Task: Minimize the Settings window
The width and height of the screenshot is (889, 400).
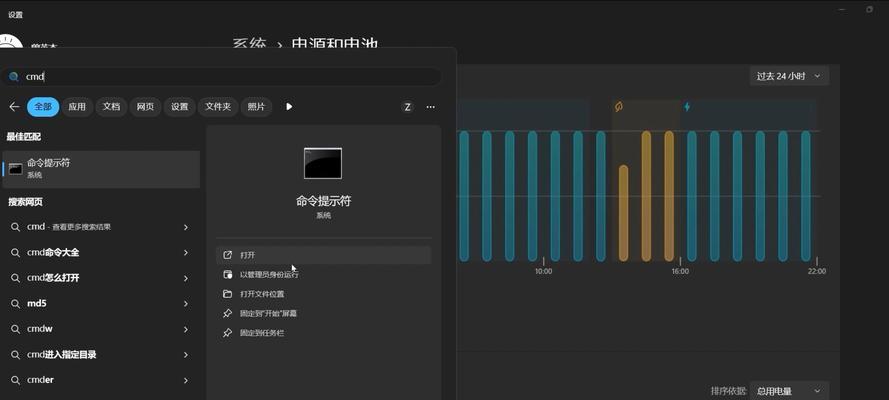Action: (x=843, y=10)
